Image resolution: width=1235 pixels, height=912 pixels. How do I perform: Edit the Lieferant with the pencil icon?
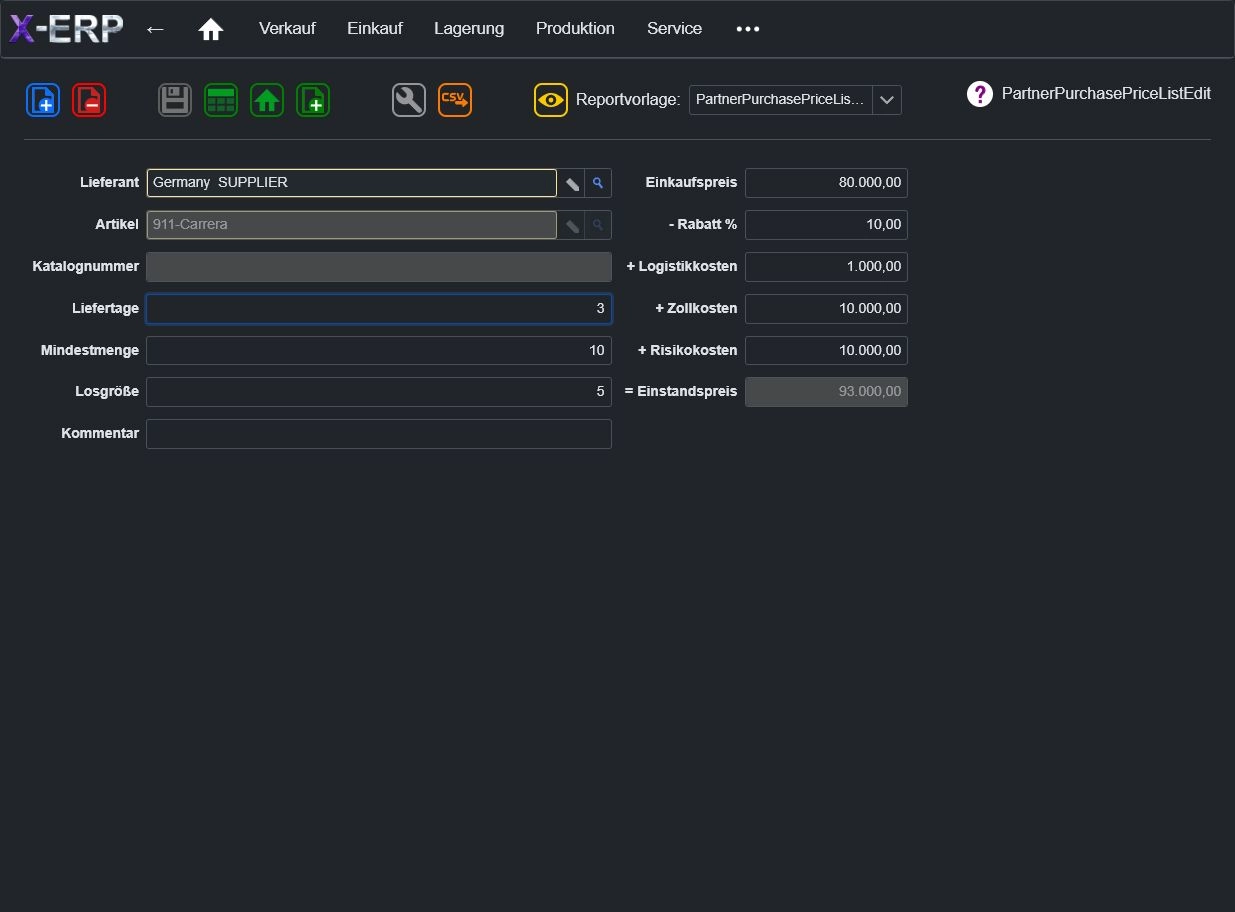[x=571, y=183]
